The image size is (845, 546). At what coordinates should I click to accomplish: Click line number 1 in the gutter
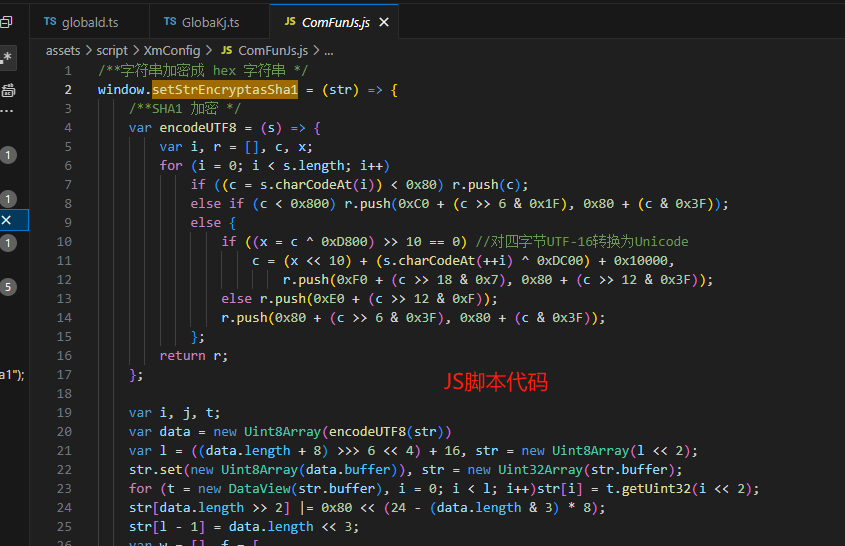click(68, 71)
